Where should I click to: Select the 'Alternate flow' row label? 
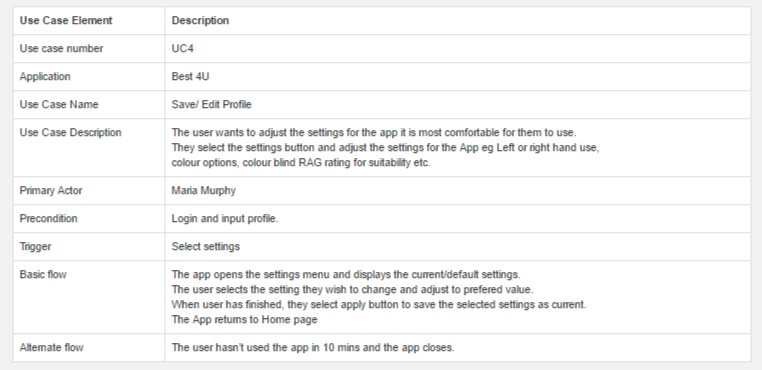coord(52,348)
